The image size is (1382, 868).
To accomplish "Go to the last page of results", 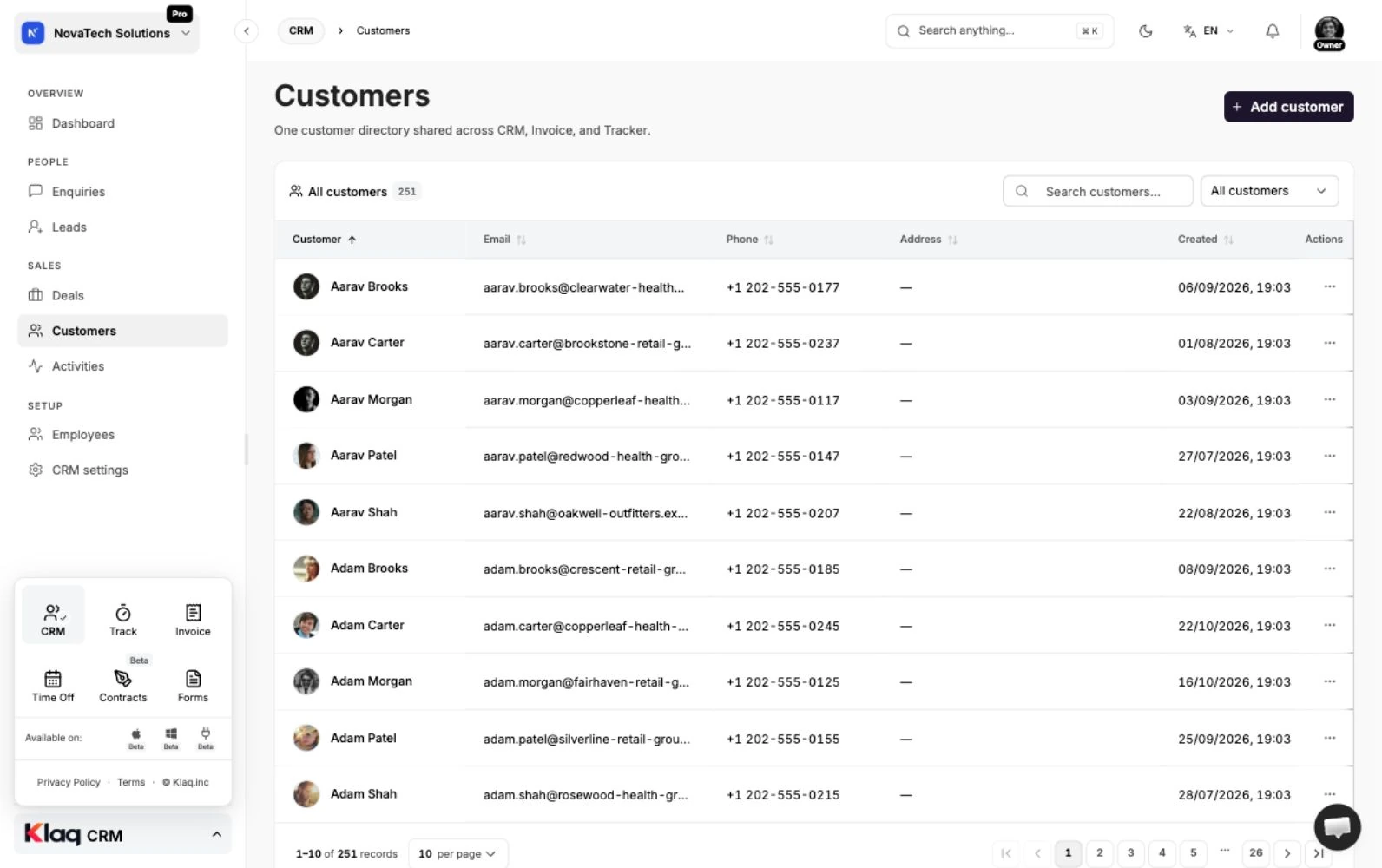I will [1318, 853].
